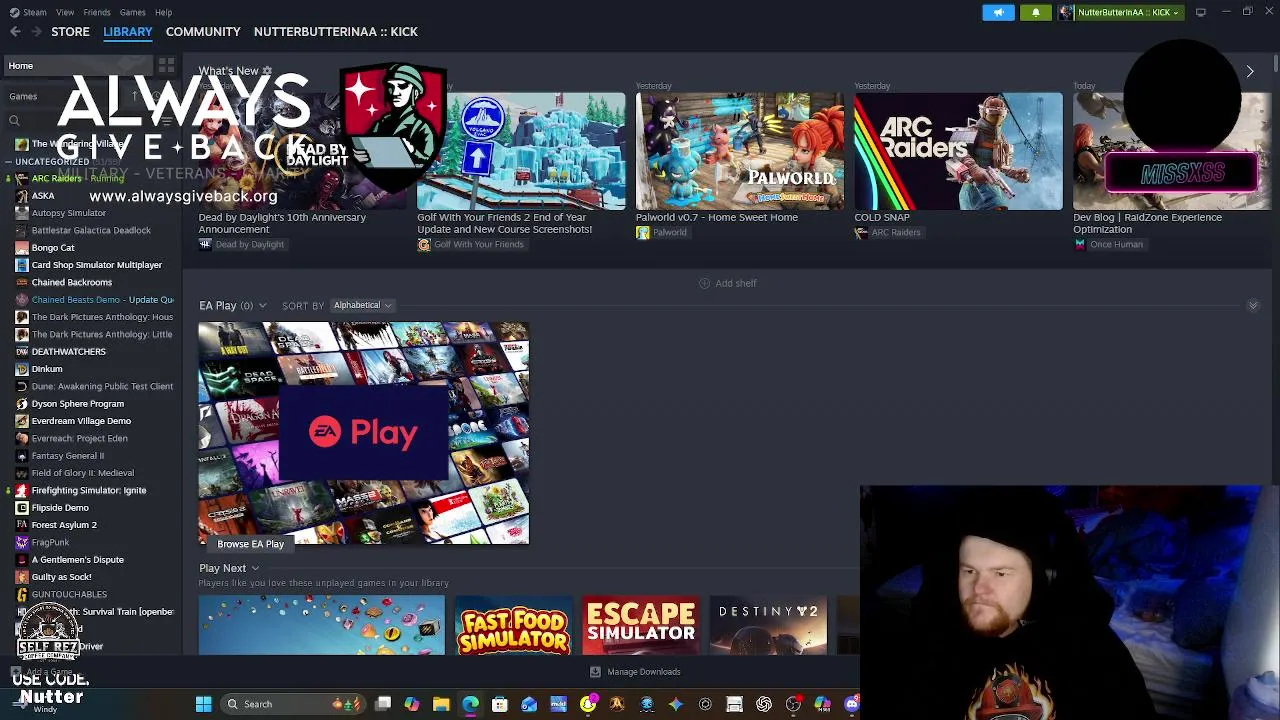Viewport: 1280px width, 720px height.
Task: Click Browse EA Play button
Action: [x=251, y=544]
